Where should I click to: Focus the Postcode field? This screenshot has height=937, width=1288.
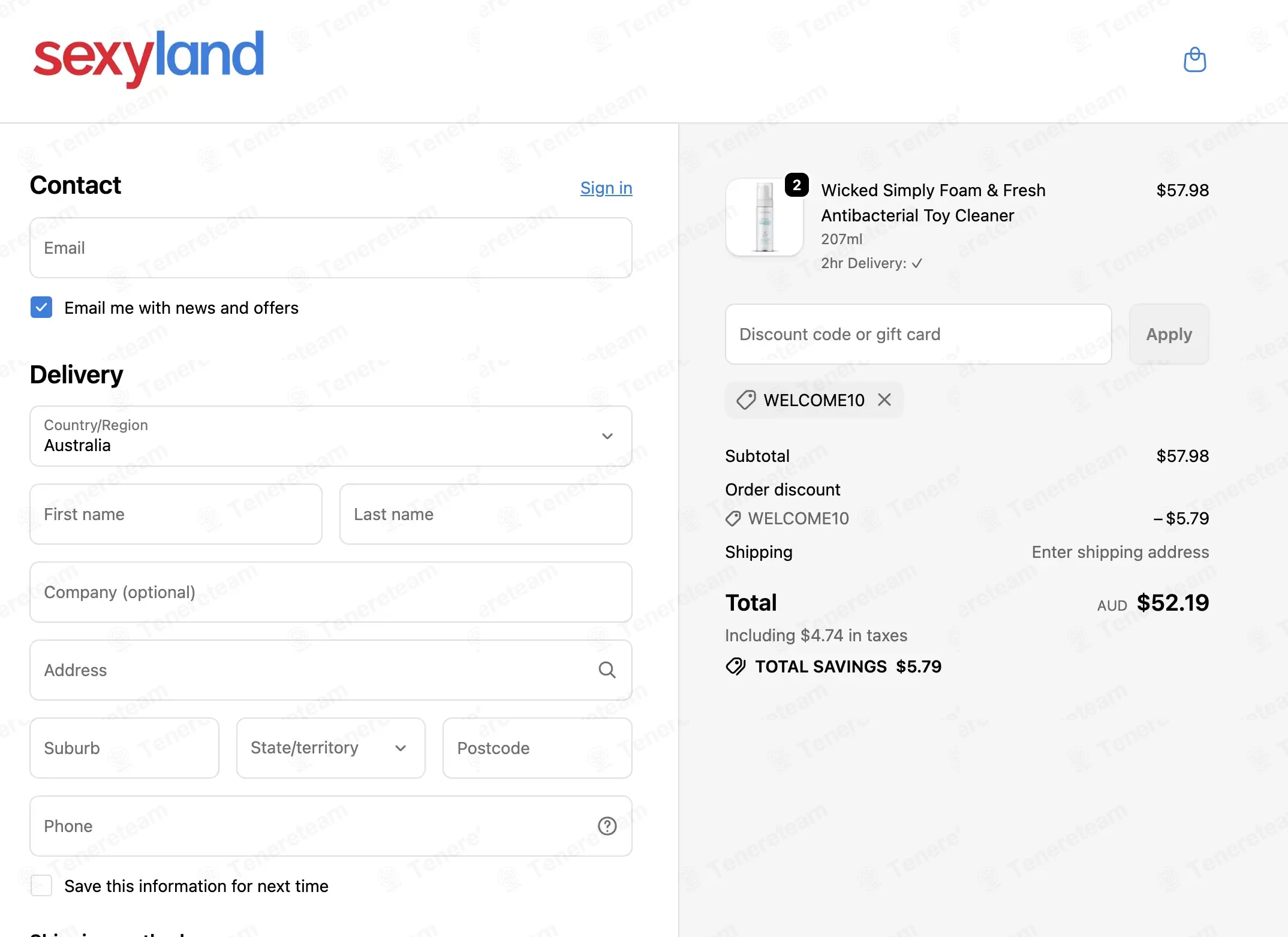[x=537, y=748]
